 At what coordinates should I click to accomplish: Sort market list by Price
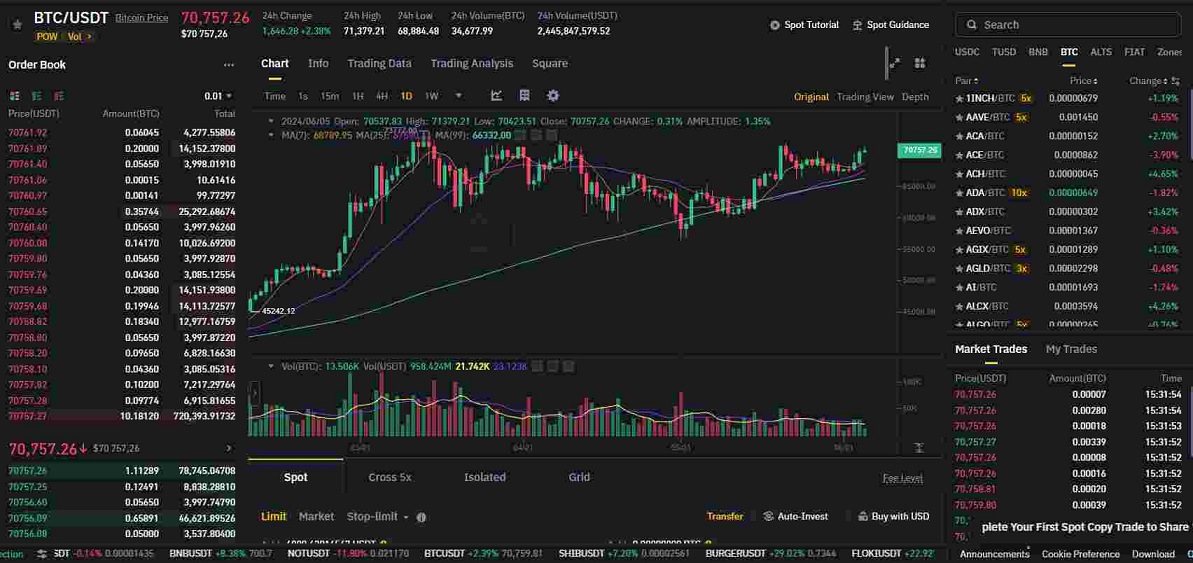(x=1084, y=81)
